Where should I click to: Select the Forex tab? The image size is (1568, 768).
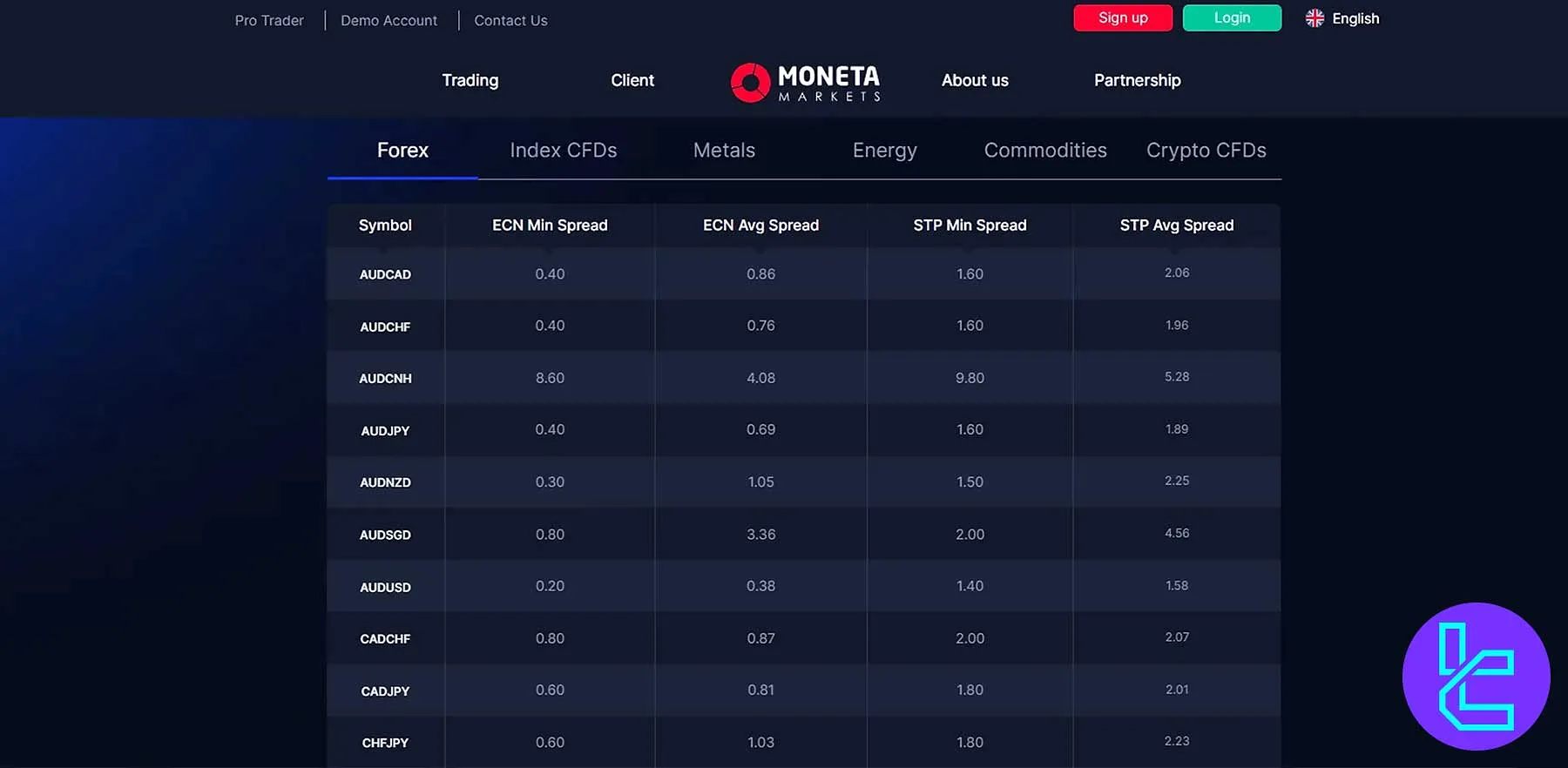tap(402, 151)
